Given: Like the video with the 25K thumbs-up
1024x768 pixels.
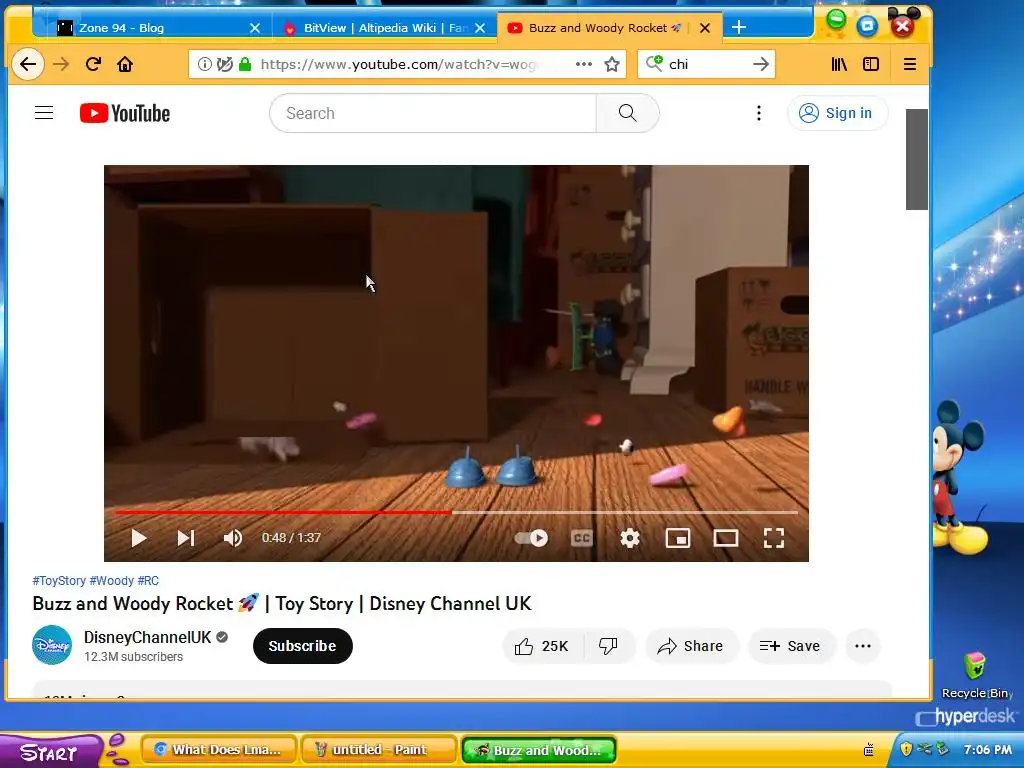Looking at the screenshot, I should pyautogui.click(x=542, y=646).
